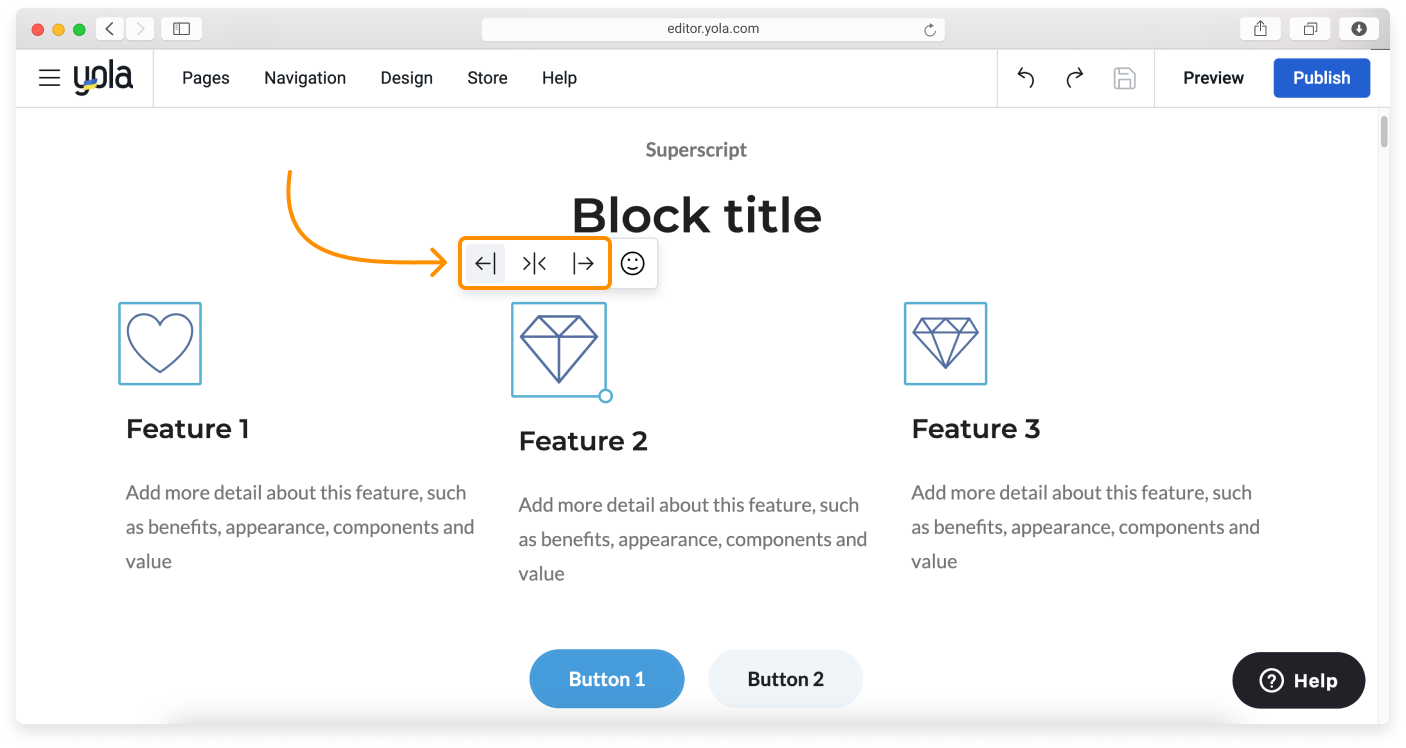Click the Preview button

(x=1213, y=78)
